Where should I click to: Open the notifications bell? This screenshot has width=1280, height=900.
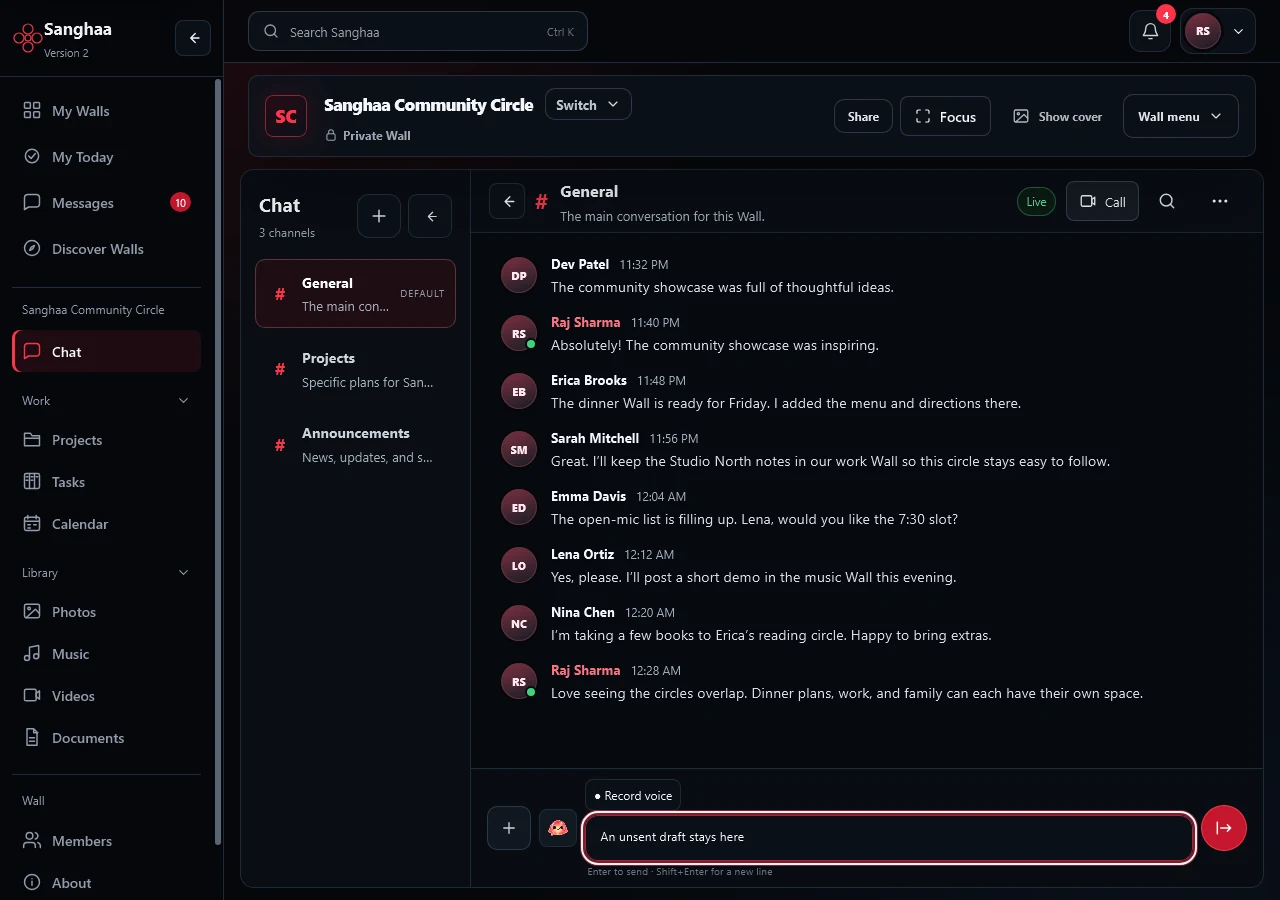1150,31
